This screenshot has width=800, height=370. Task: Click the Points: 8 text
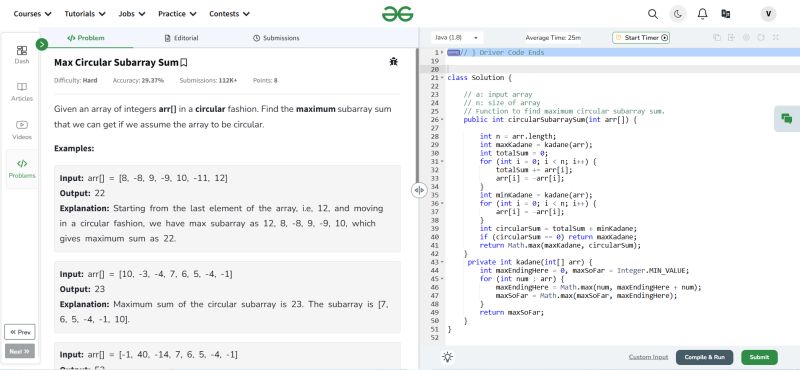265,81
